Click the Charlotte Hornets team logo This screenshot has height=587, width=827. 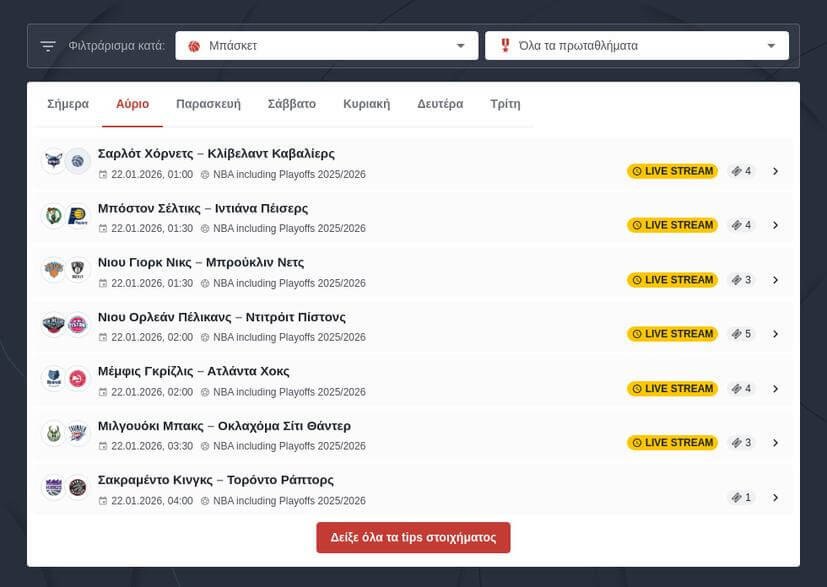pyautogui.click(x=53, y=161)
